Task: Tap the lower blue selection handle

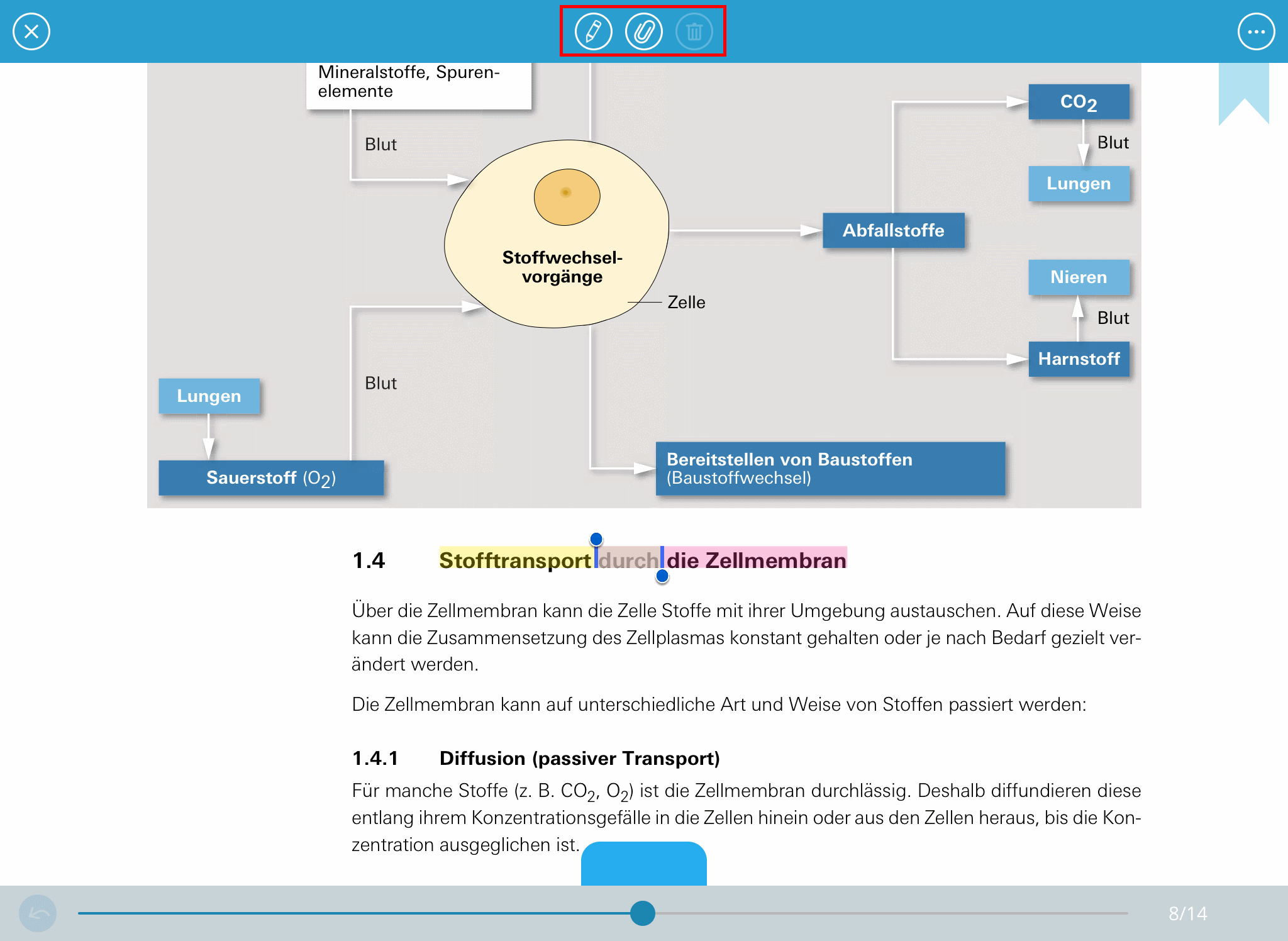Action: tap(662, 576)
